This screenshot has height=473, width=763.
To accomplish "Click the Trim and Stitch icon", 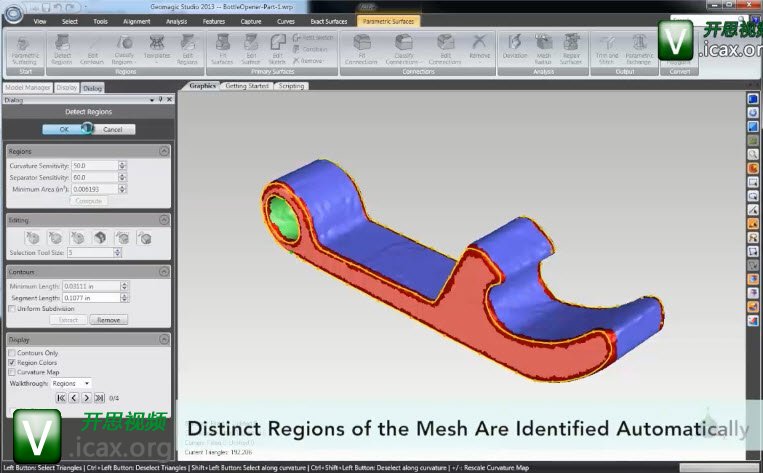I will point(607,50).
